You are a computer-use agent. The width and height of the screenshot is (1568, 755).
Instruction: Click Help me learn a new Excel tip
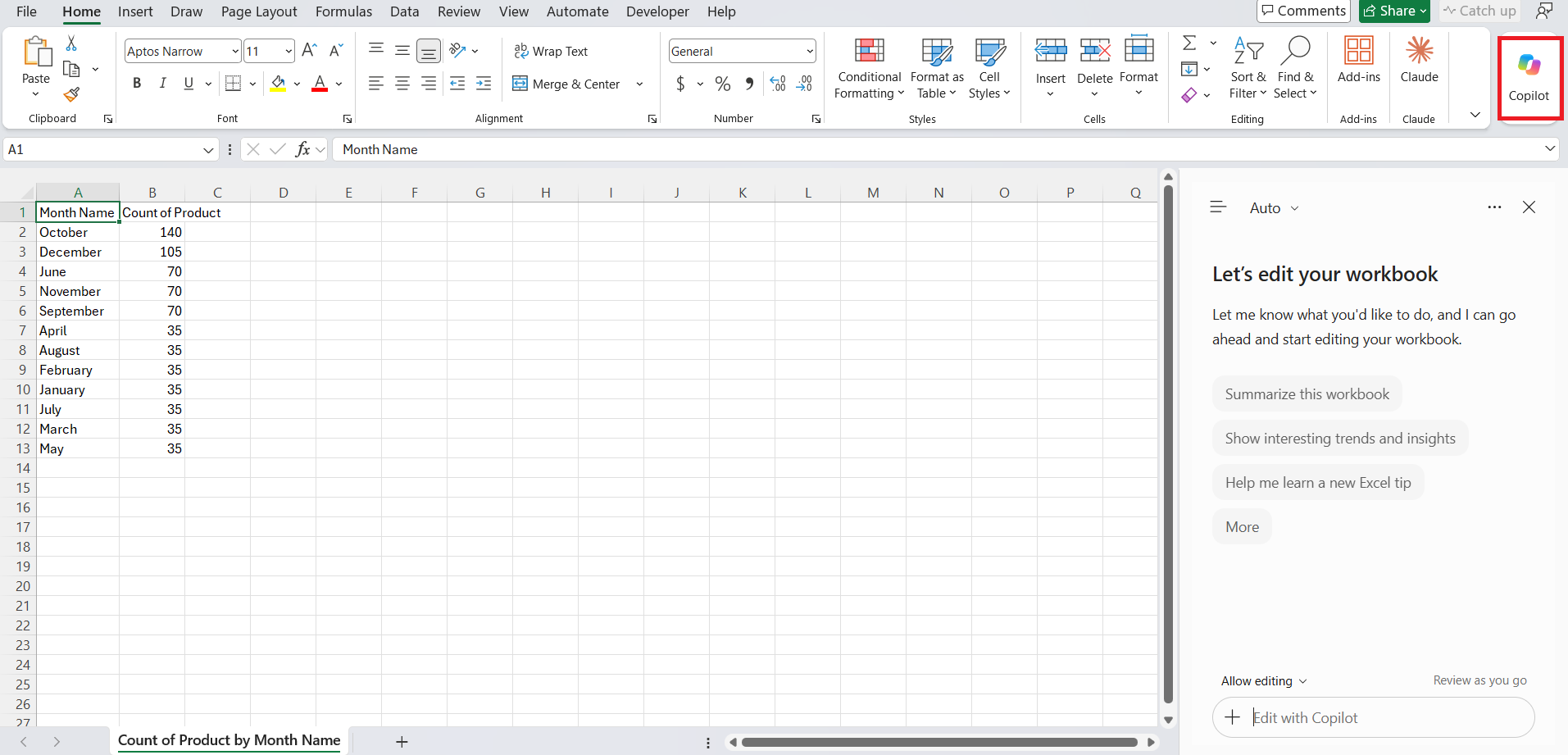[1318, 483]
